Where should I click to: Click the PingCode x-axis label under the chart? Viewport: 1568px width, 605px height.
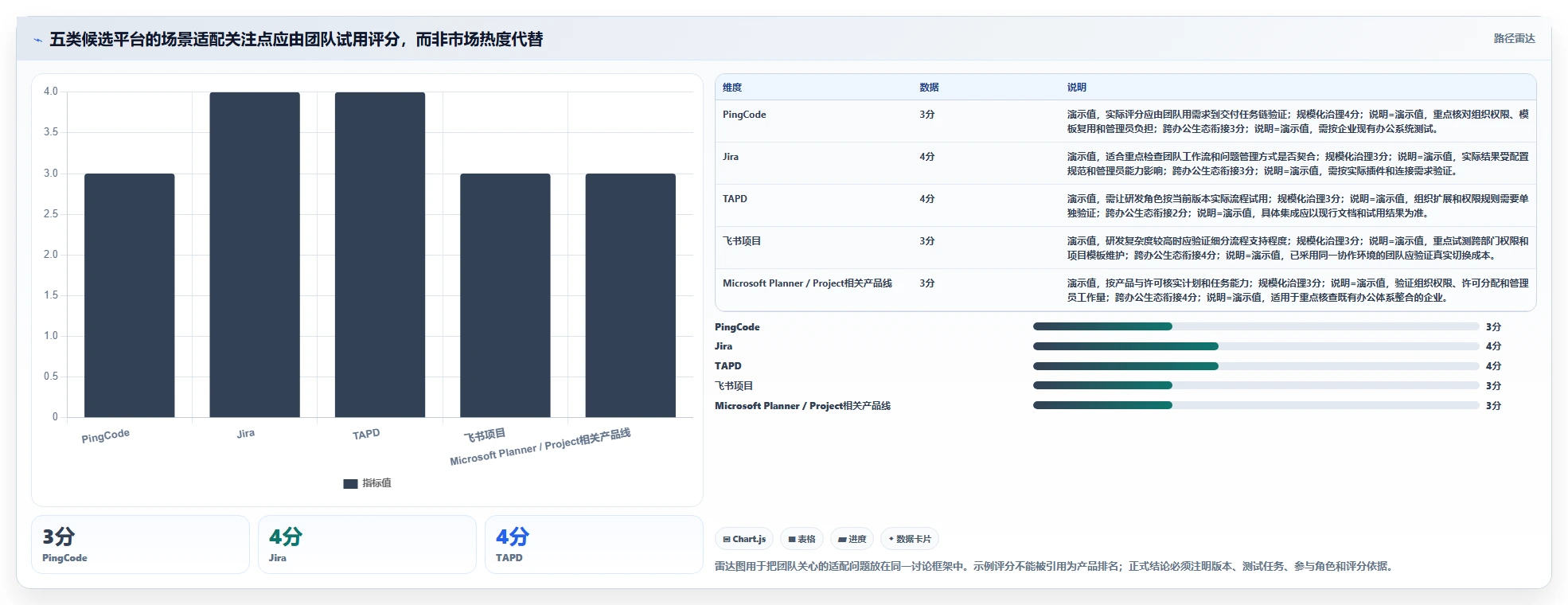105,436
